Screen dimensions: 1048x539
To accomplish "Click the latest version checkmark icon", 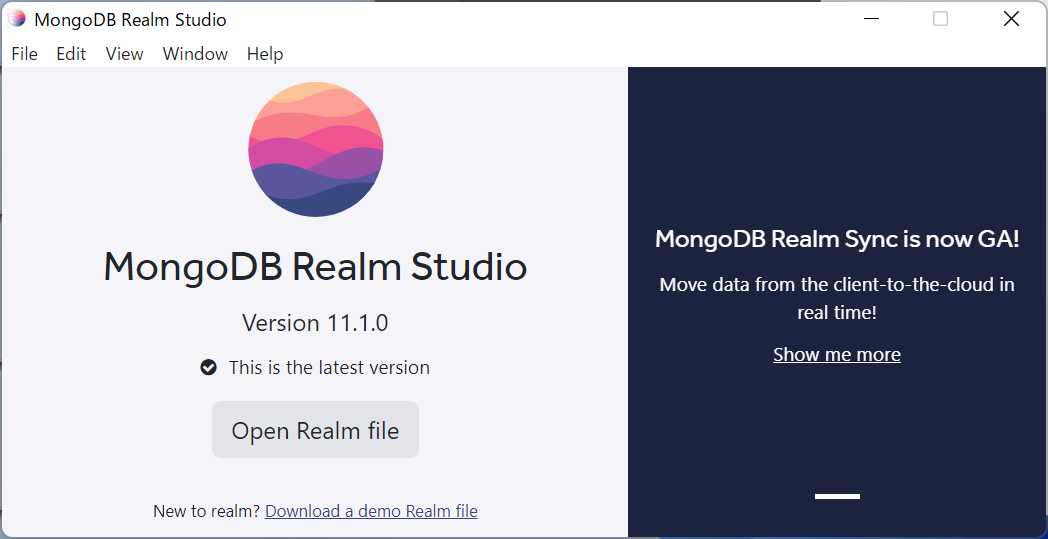I will tap(209, 368).
